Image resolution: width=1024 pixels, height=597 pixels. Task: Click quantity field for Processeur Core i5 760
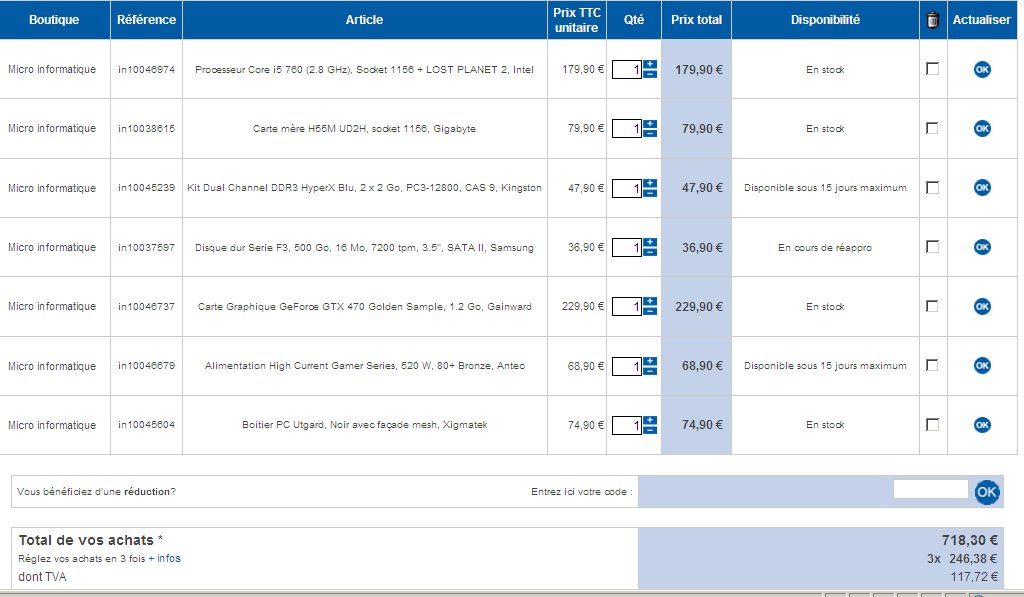pos(627,69)
